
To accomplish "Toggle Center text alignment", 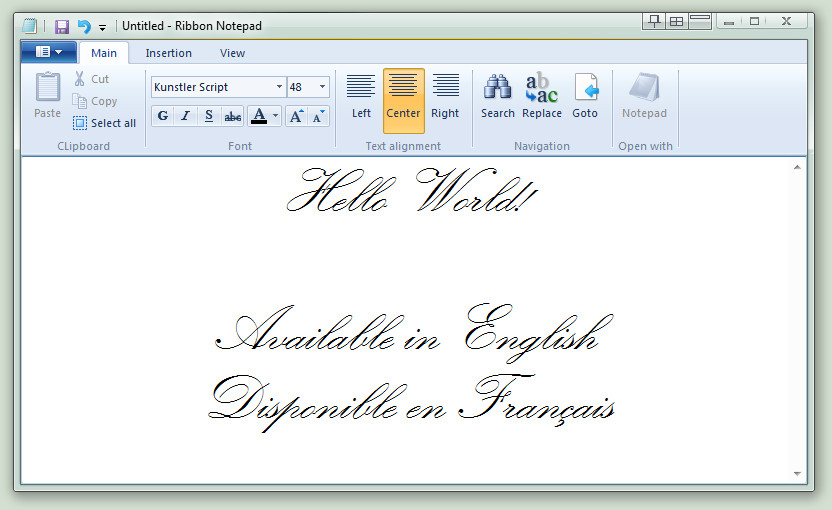I will click(403, 100).
